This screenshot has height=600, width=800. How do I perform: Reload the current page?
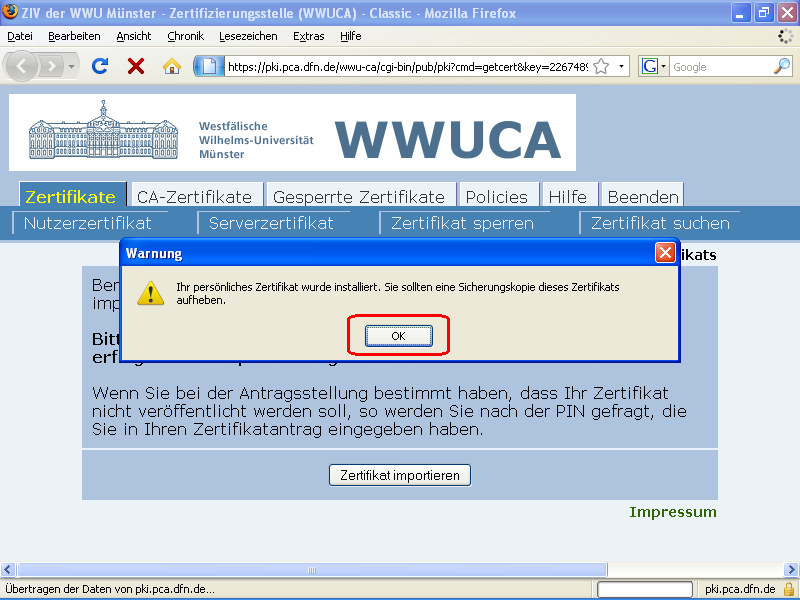(99, 65)
